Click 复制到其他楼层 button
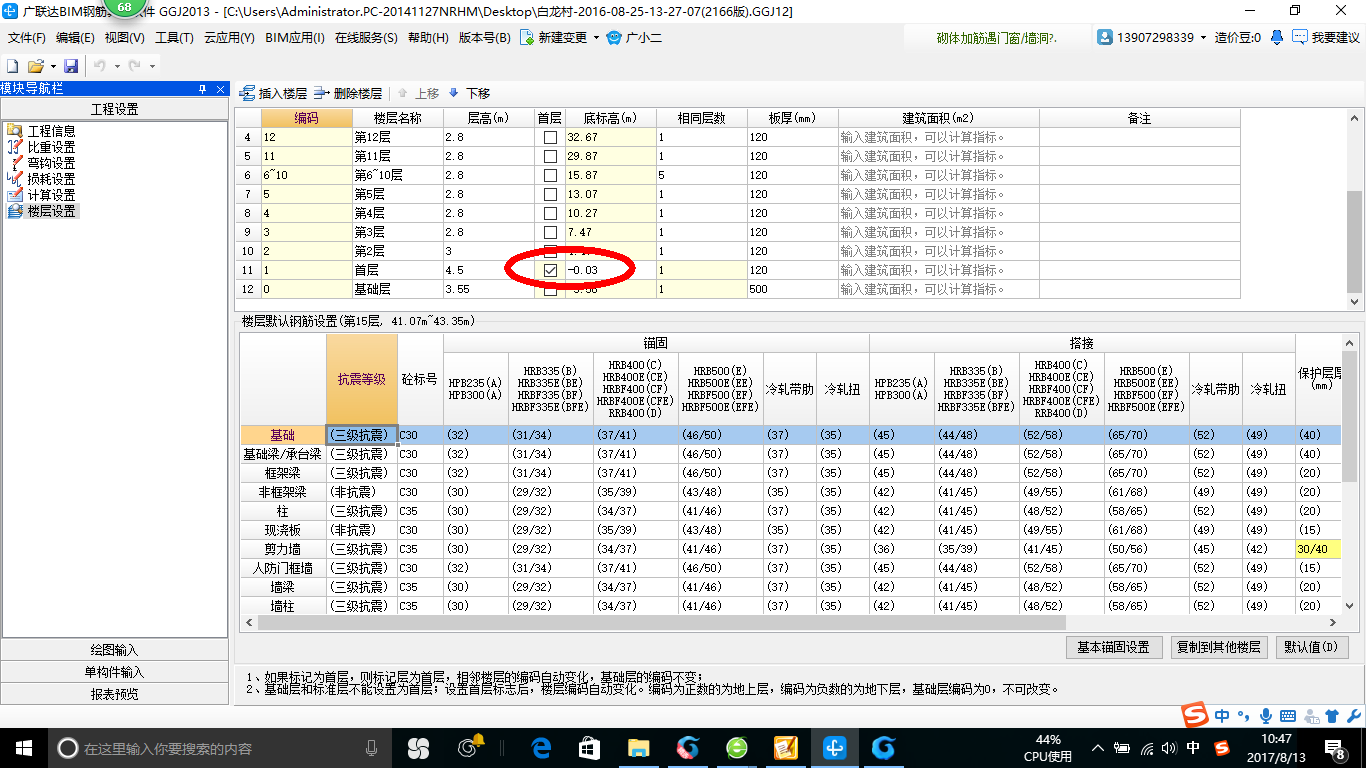Screen dimensions: 1366x768 click(1218, 647)
